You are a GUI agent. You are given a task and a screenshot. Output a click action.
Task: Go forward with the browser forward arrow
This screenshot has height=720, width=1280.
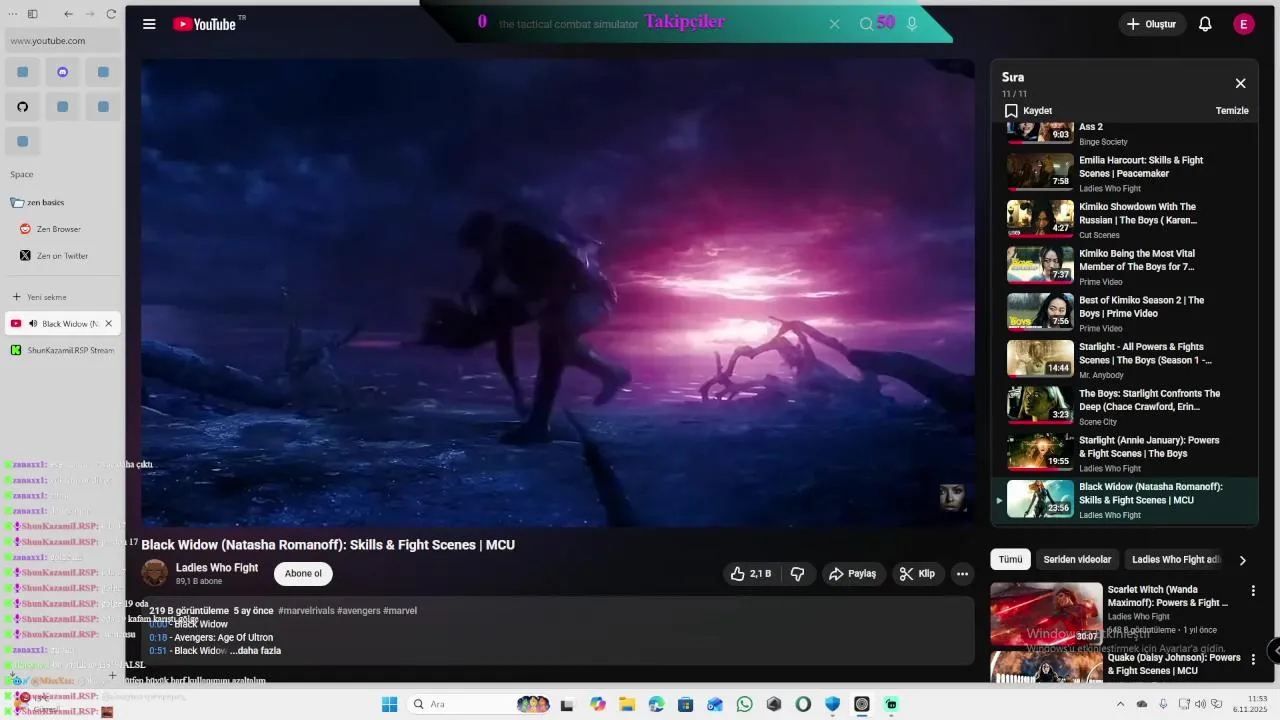coord(90,14)
